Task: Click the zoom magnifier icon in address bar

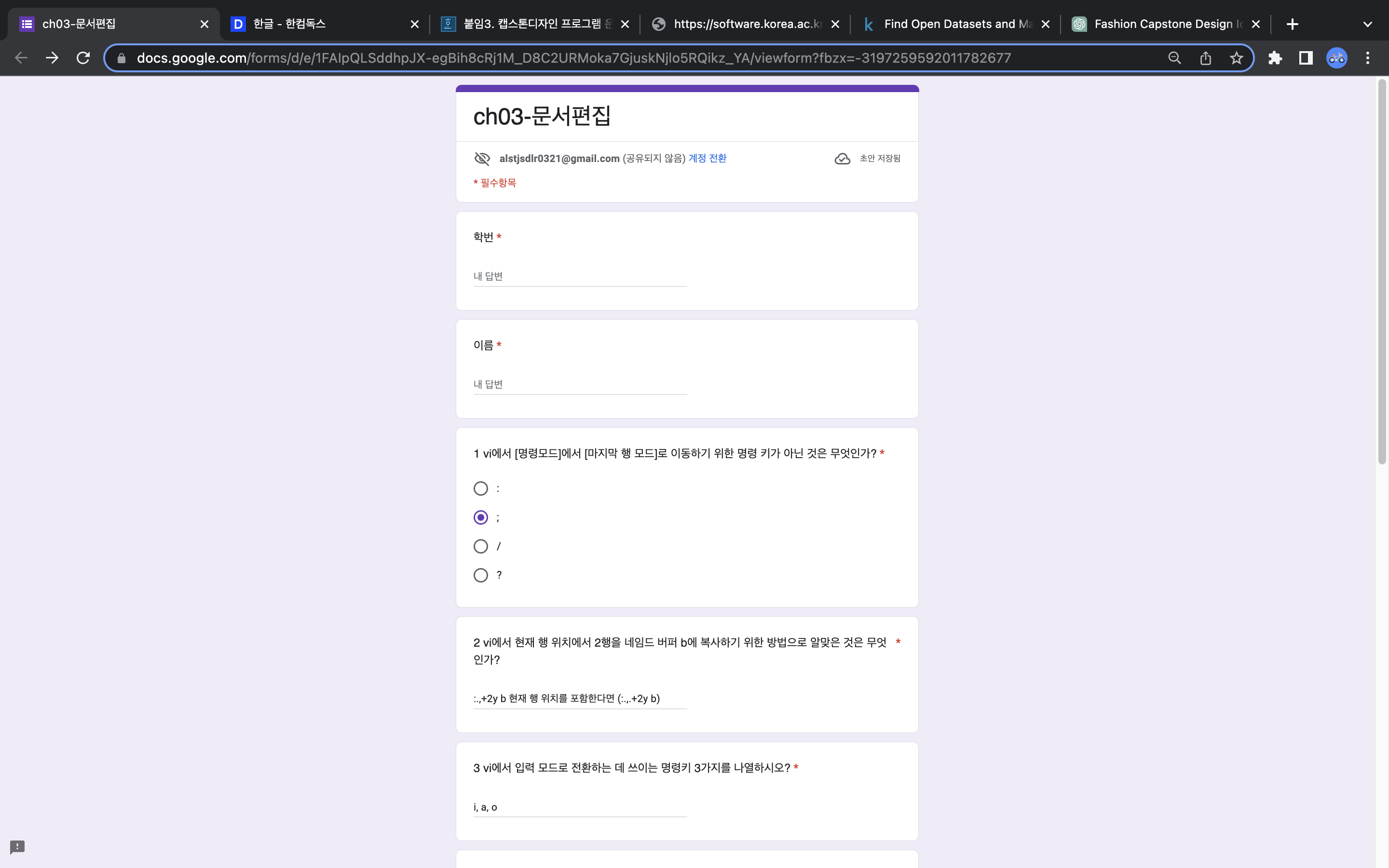Action: point(1174,58)
